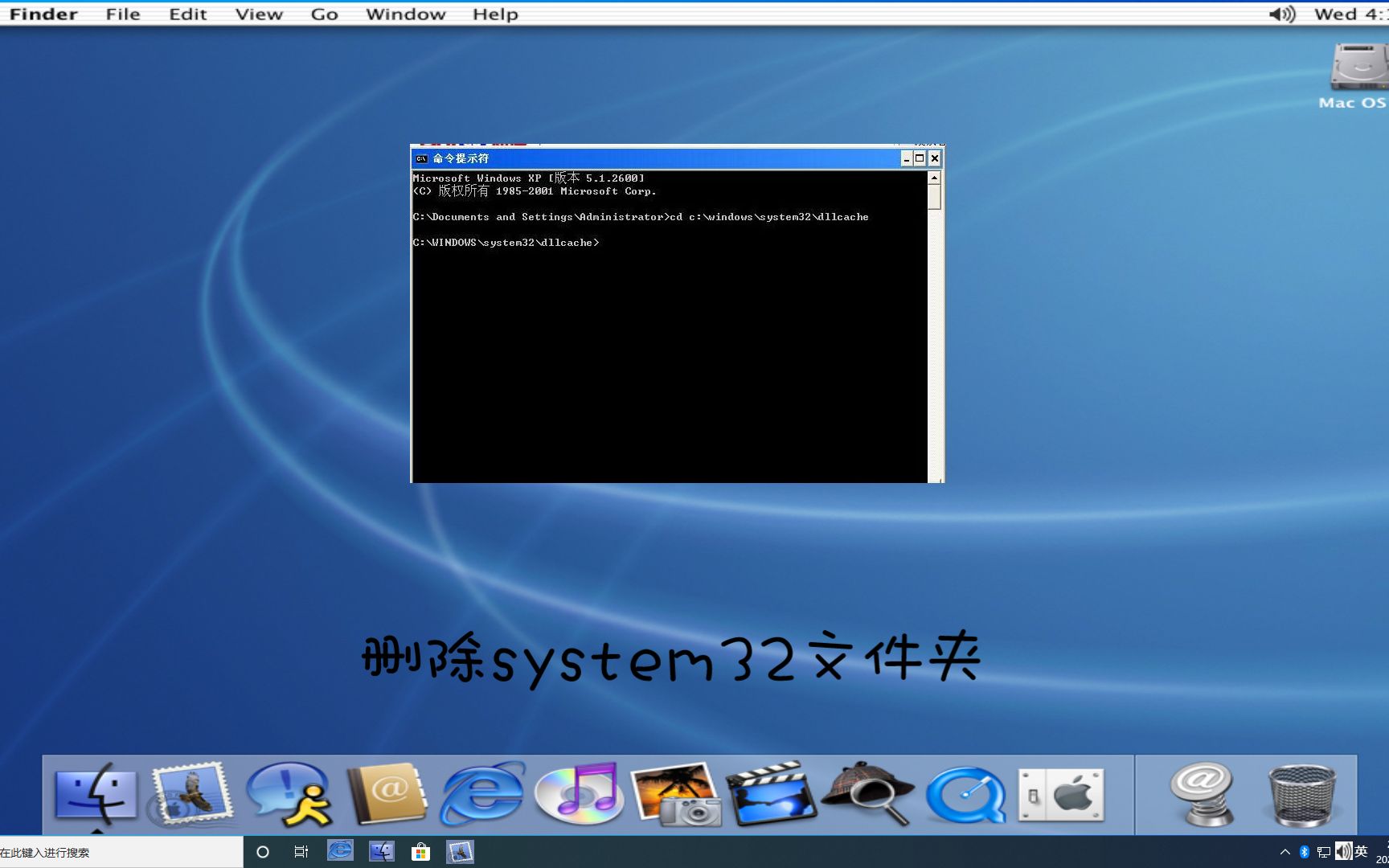Open the Trash at the Dock's right end
1389x868 pixels.
coord(1304,796)
